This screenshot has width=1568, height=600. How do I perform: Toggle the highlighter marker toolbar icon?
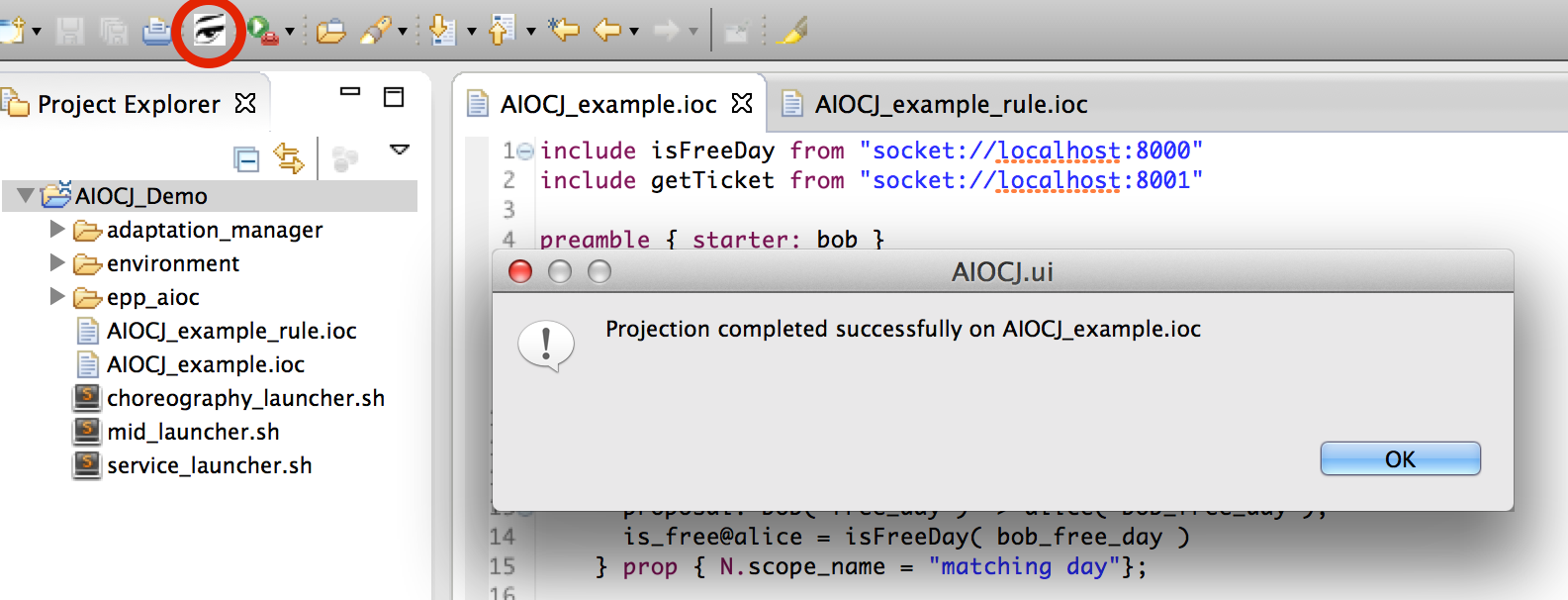point(792,32)
